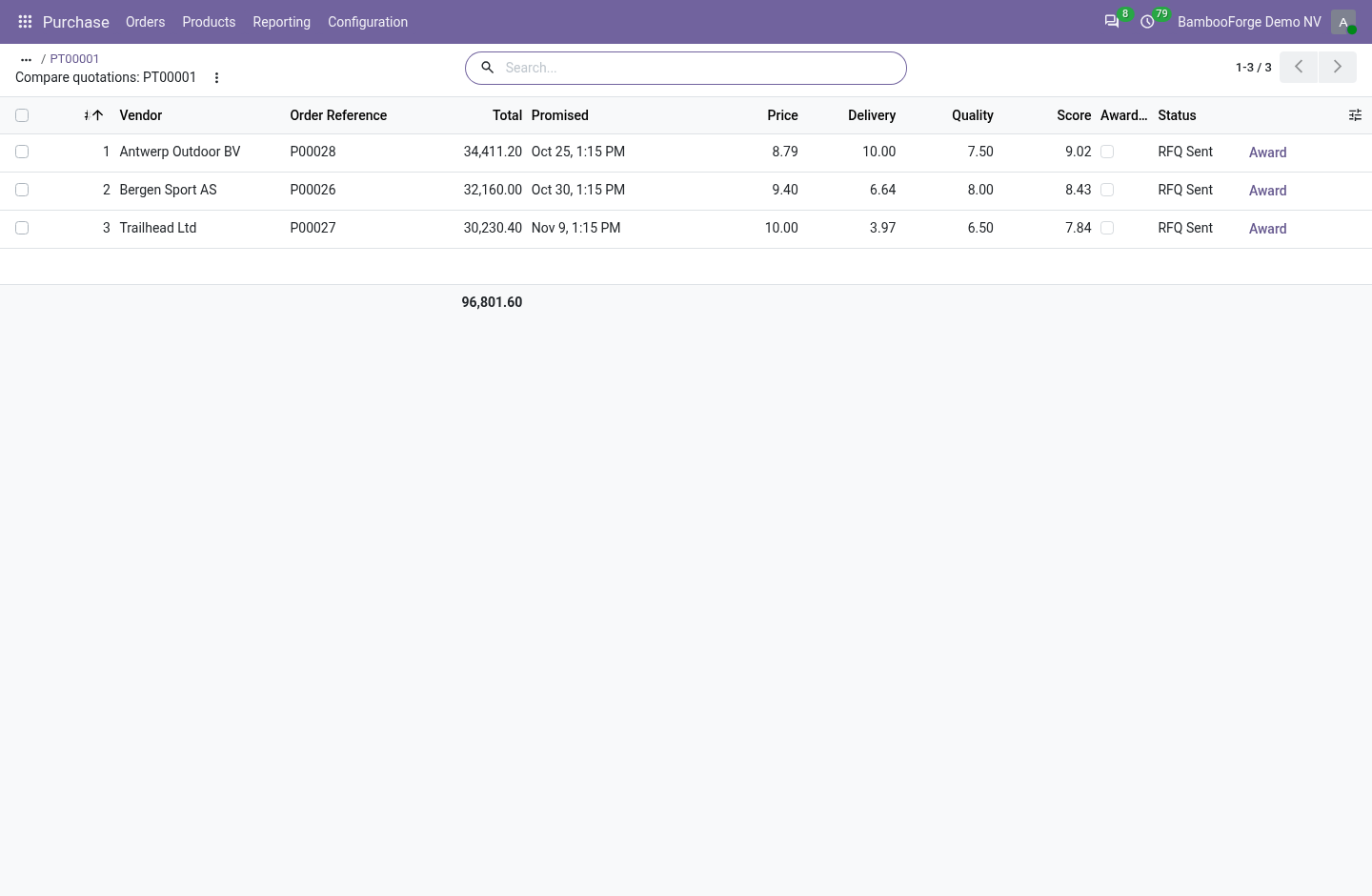The image size is (1372, 896).
Task: Toggle Awarded checkbox for Antwerp Outdoor BV
Action: 1107,152
